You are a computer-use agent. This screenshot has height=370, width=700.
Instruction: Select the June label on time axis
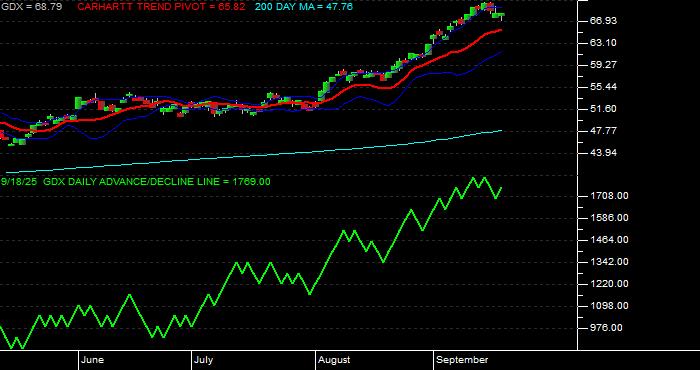tap(93, 360)
